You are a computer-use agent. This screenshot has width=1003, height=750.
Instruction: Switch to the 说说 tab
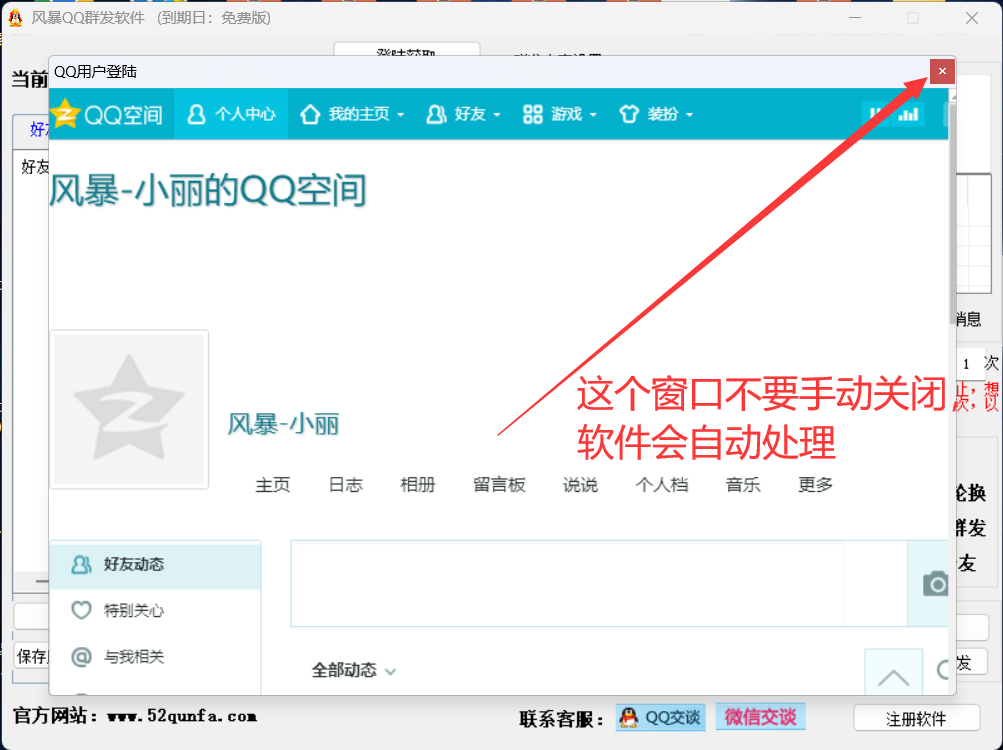click(580, 484)
